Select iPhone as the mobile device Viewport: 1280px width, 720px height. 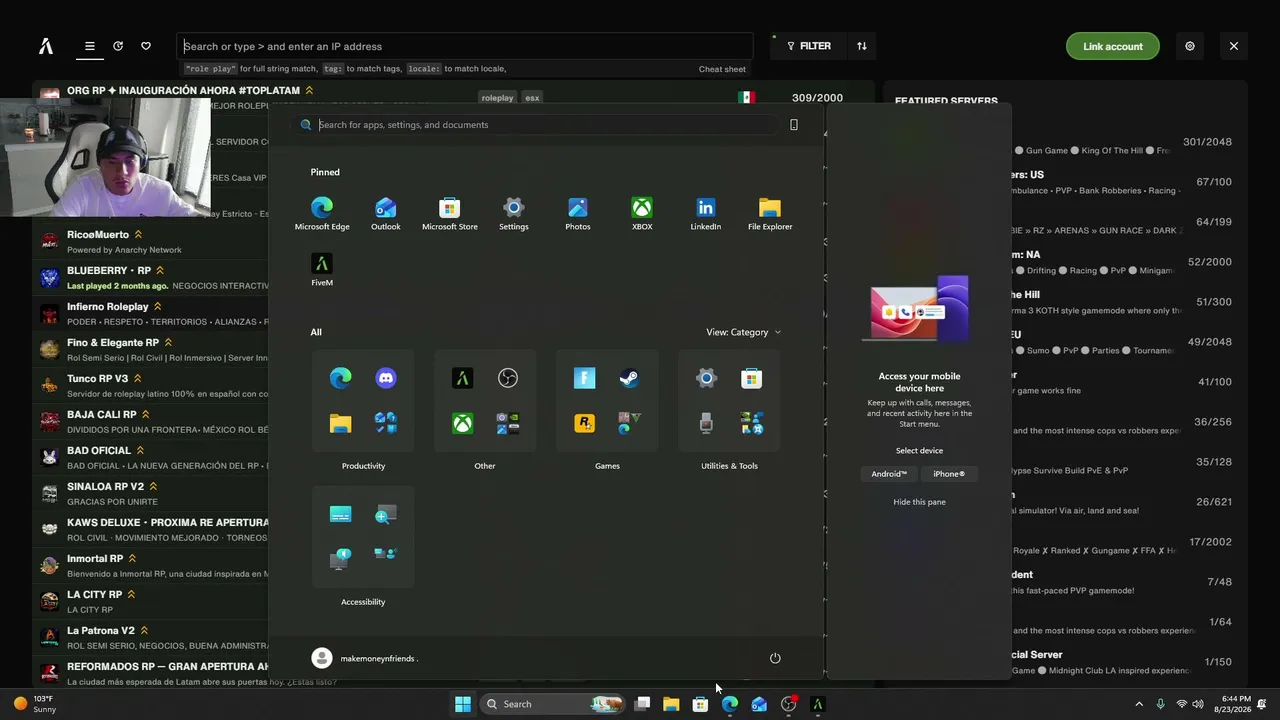pos(949,474)
